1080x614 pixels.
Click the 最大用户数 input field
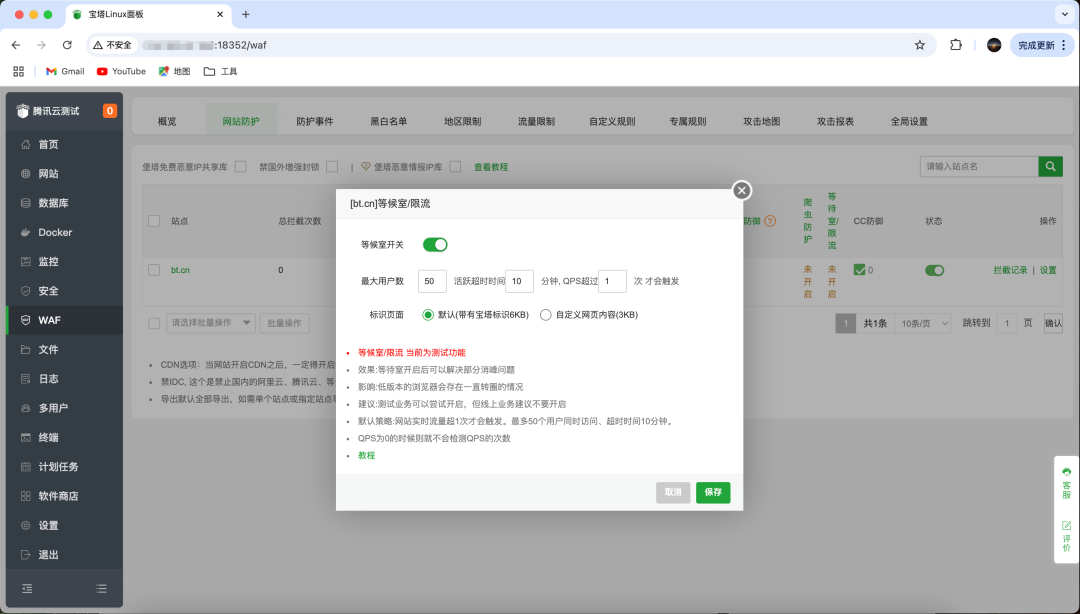[432, 281]
